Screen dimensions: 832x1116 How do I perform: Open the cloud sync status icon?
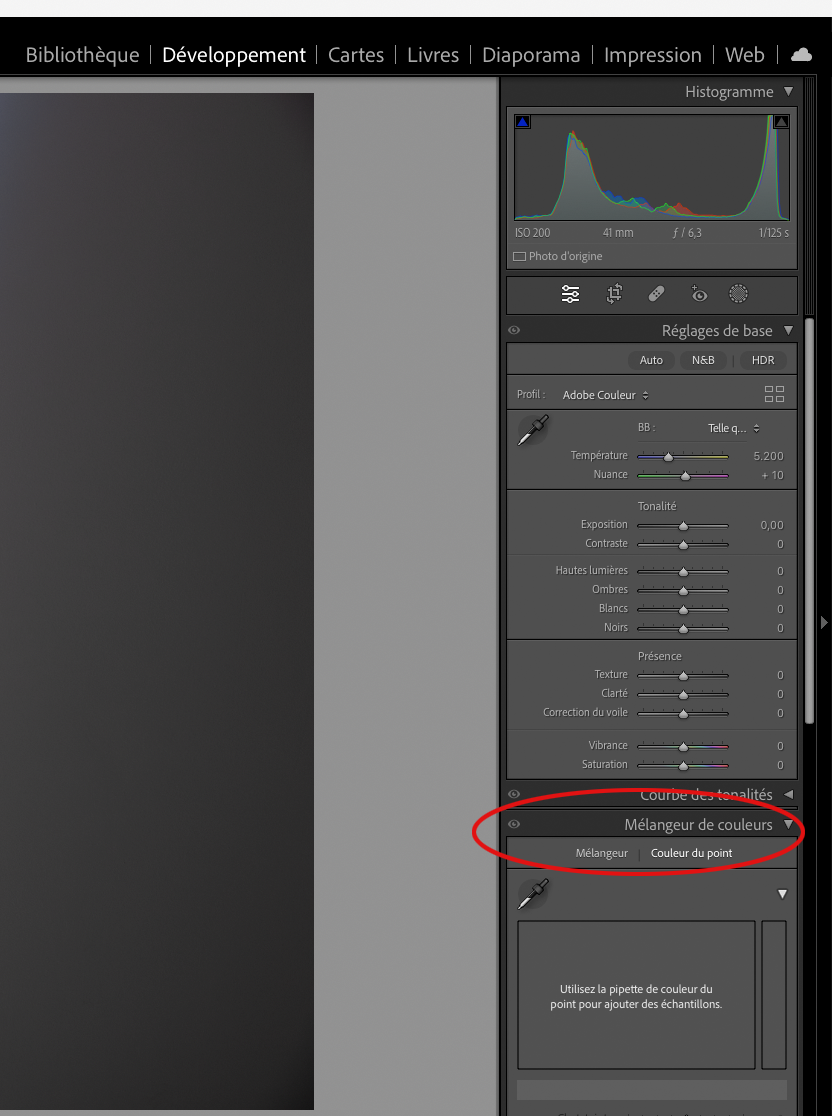(x=801, y=55)
